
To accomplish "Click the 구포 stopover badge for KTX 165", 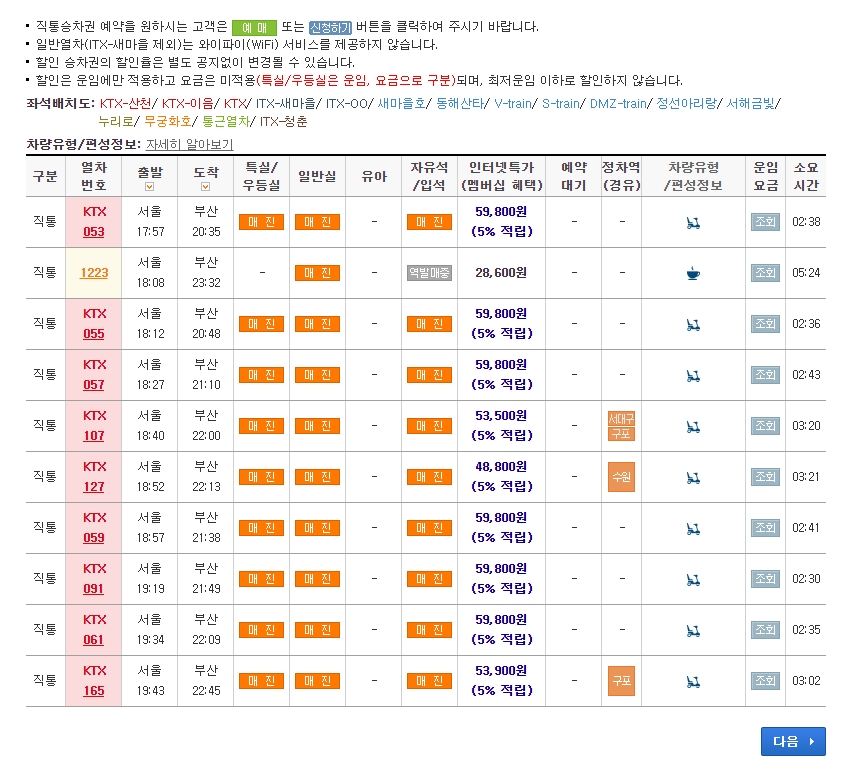I will coord(620,680).
